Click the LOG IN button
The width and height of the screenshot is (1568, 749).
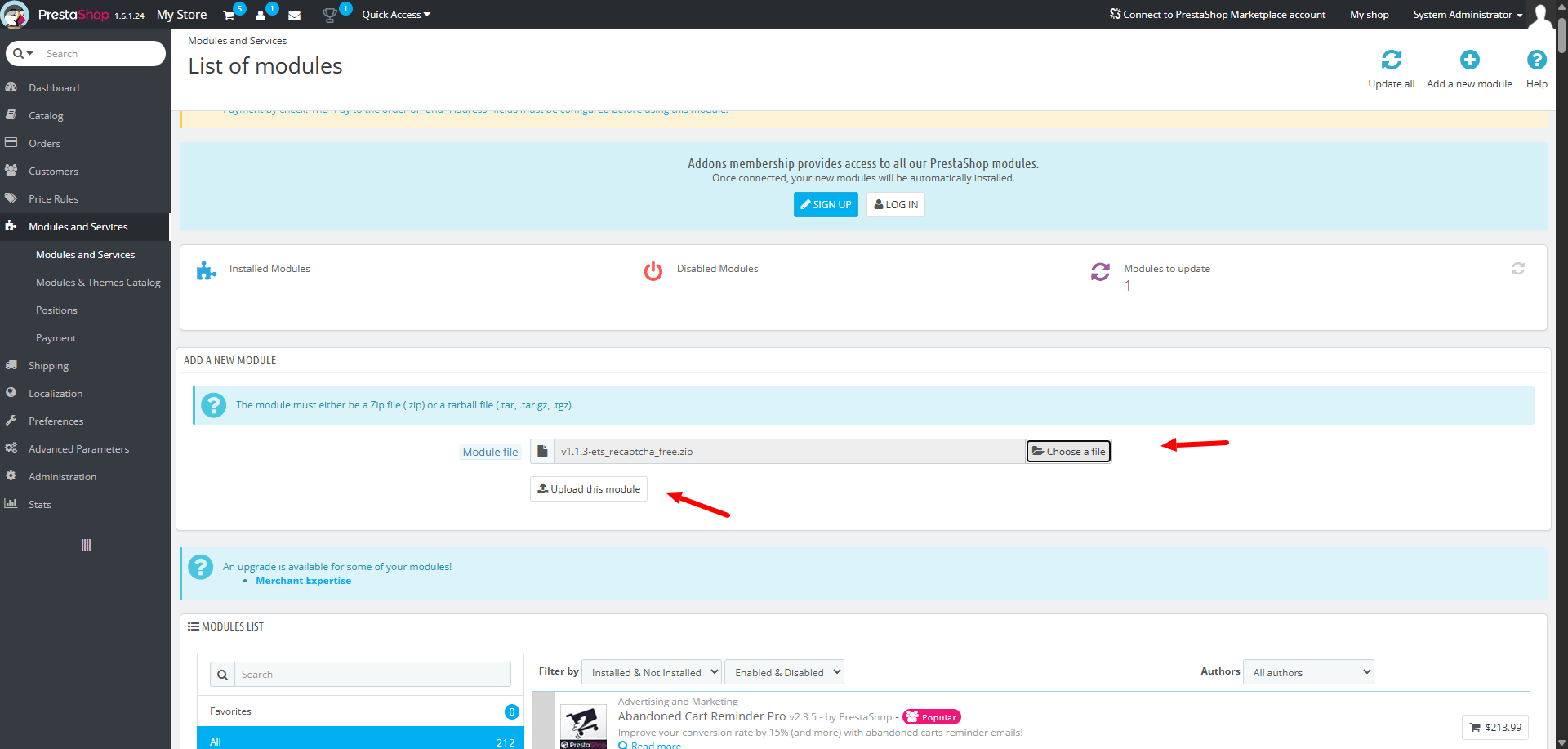point(896,205)
